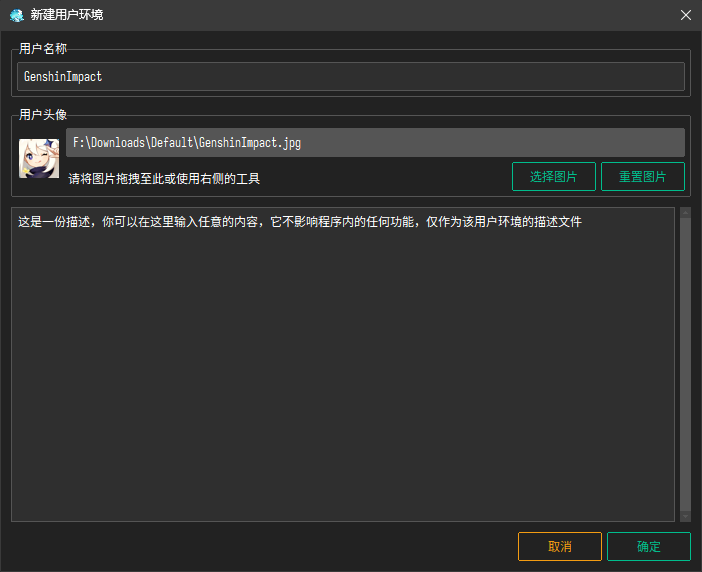Image resolution: width=702 pixels, height=572 pixels.
Task: Click the description scrollbar down arrow
Action: pos(685,516)
